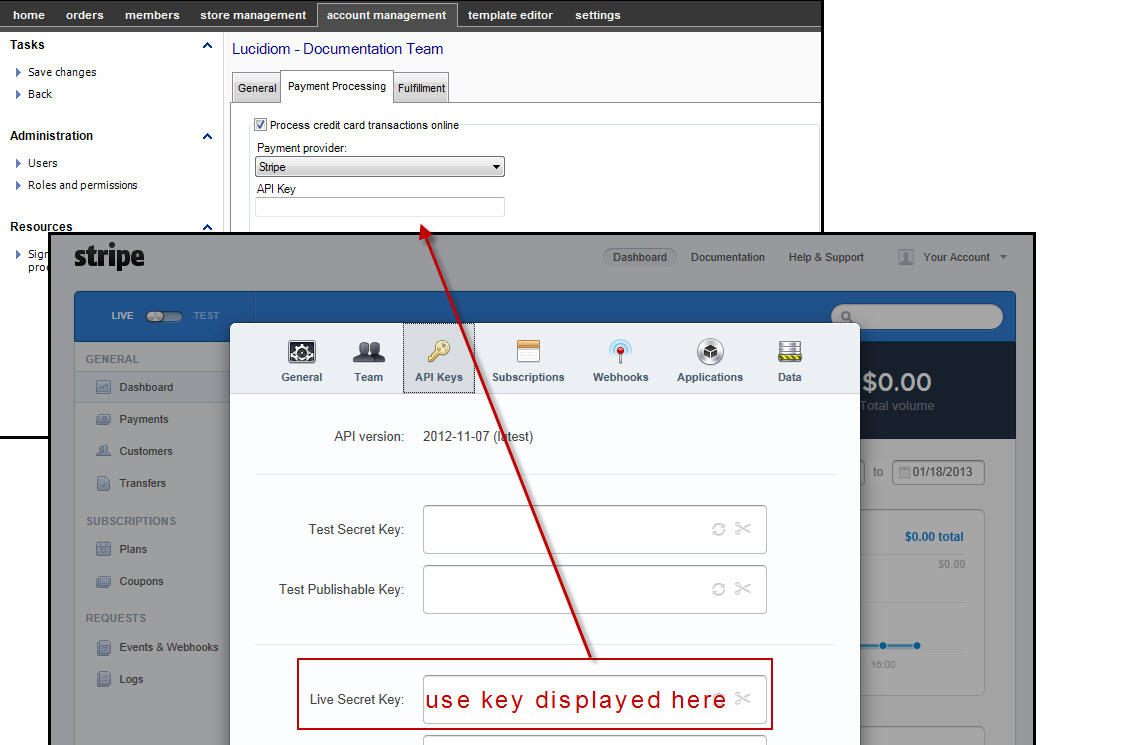Collapse the Administration panel
This screenshot has width=1121, height=745.
pos(207,136)
